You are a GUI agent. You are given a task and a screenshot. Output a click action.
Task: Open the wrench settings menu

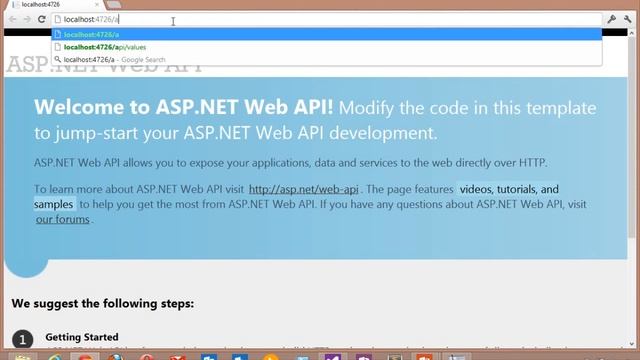(627, 19)
